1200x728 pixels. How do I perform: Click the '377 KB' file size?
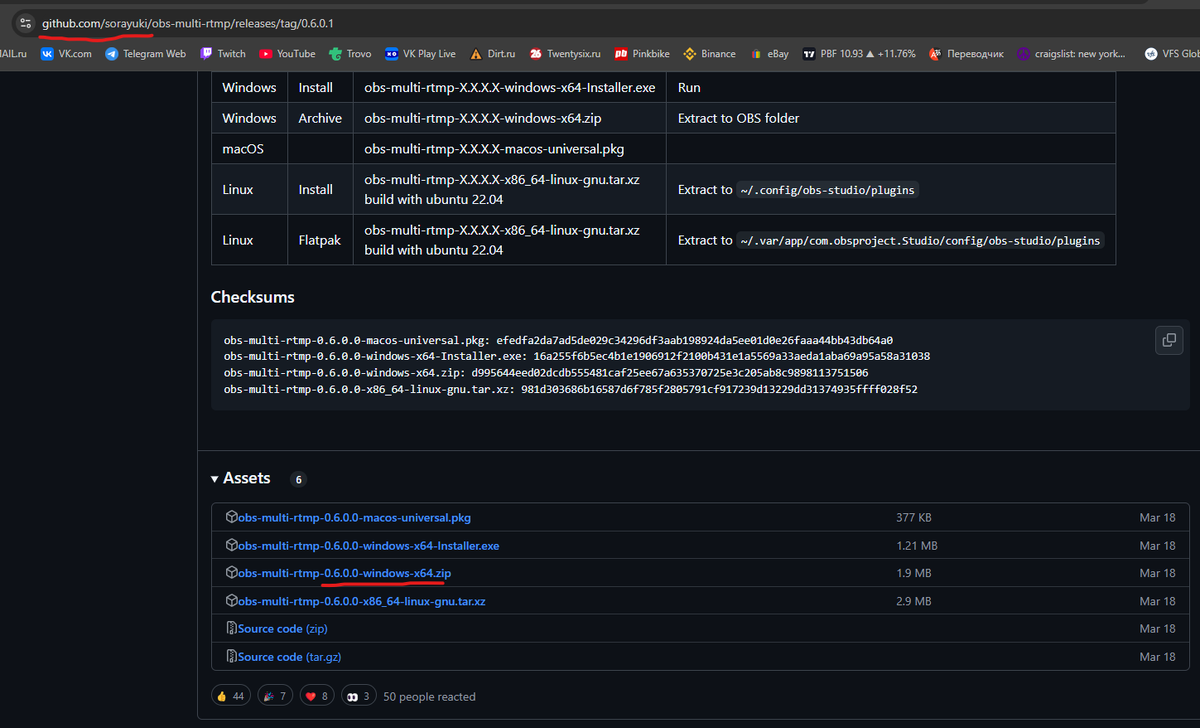(x=914, y=518)
